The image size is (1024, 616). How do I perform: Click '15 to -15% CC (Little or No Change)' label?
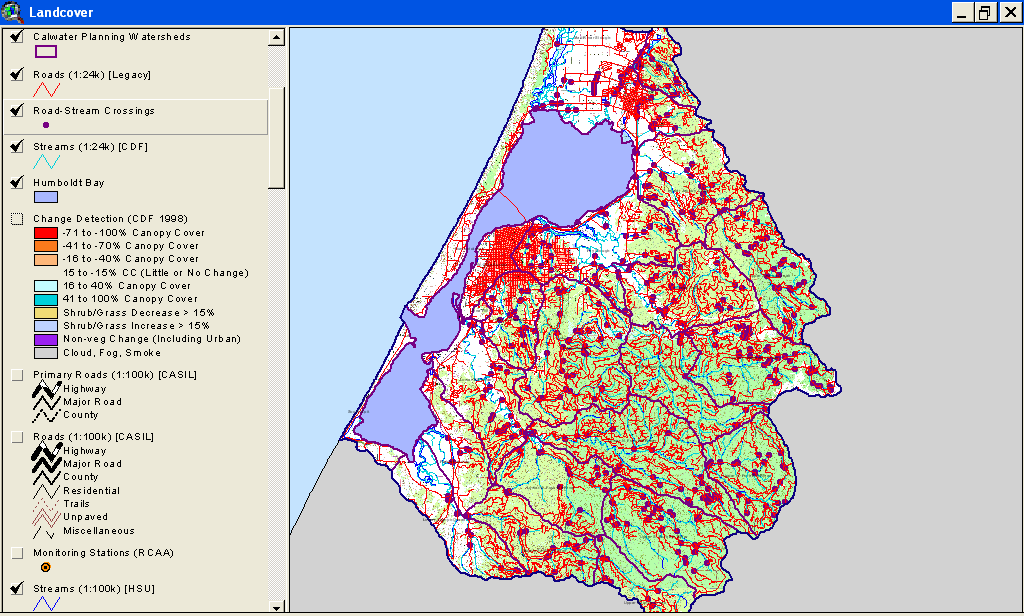click(x=156, y=272)
